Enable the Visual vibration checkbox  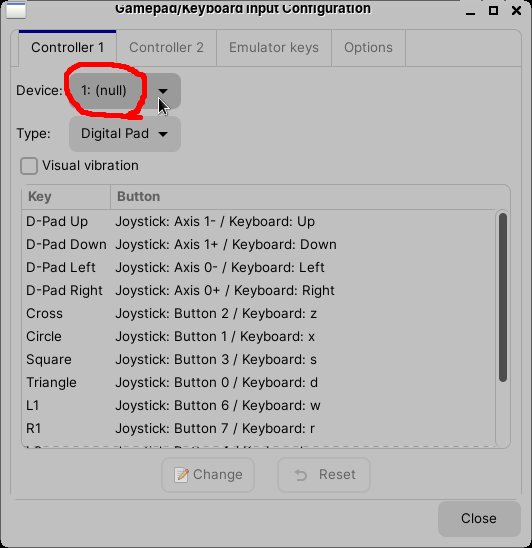29,166
